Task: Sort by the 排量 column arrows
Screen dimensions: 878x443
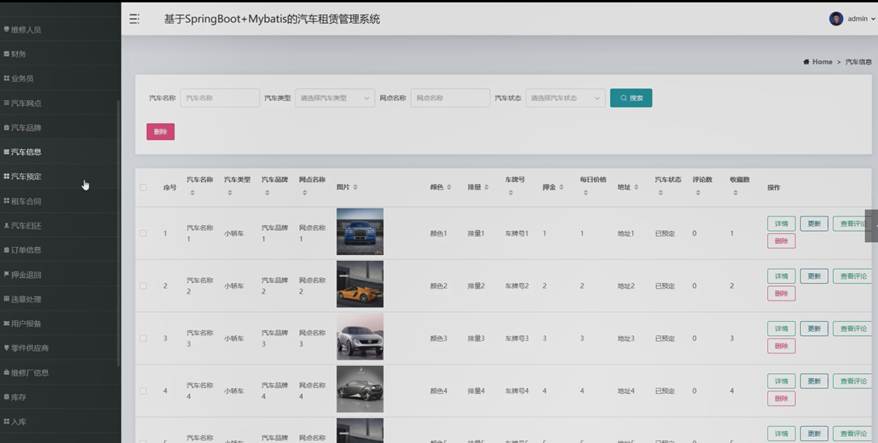Action: (487, 187)
